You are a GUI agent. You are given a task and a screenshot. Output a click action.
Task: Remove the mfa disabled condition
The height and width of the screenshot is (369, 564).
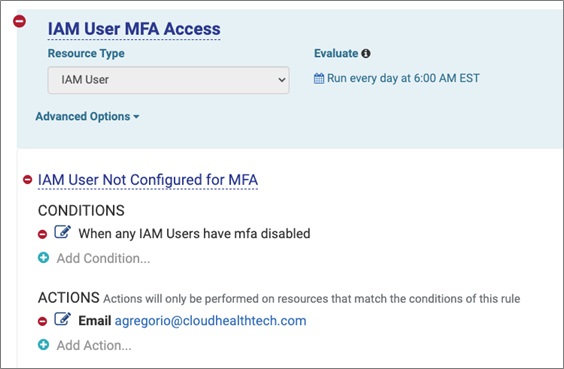[42, 234]
